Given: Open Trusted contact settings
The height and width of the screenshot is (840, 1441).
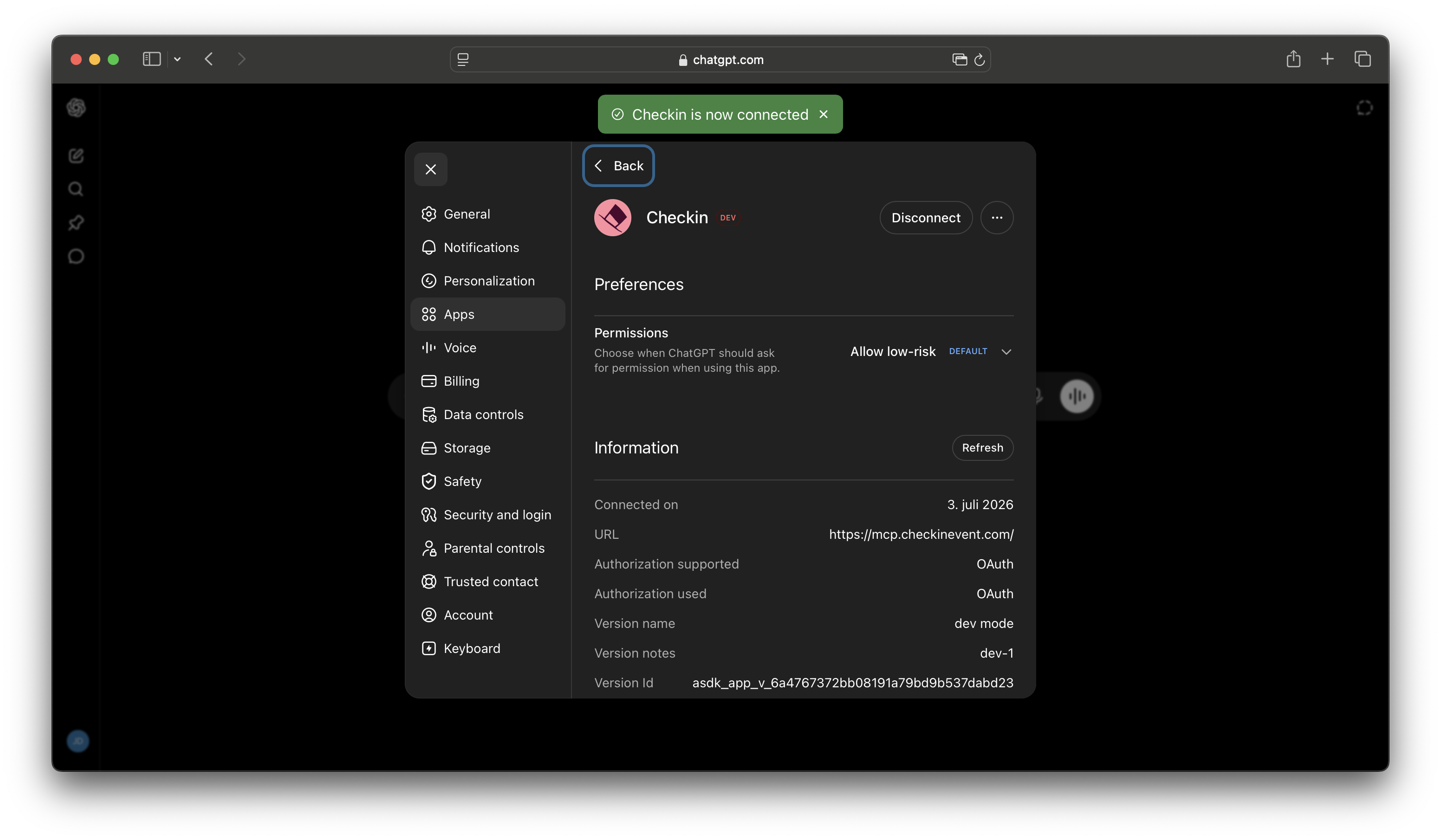Looking at the screenshot, I should [488, 582].
